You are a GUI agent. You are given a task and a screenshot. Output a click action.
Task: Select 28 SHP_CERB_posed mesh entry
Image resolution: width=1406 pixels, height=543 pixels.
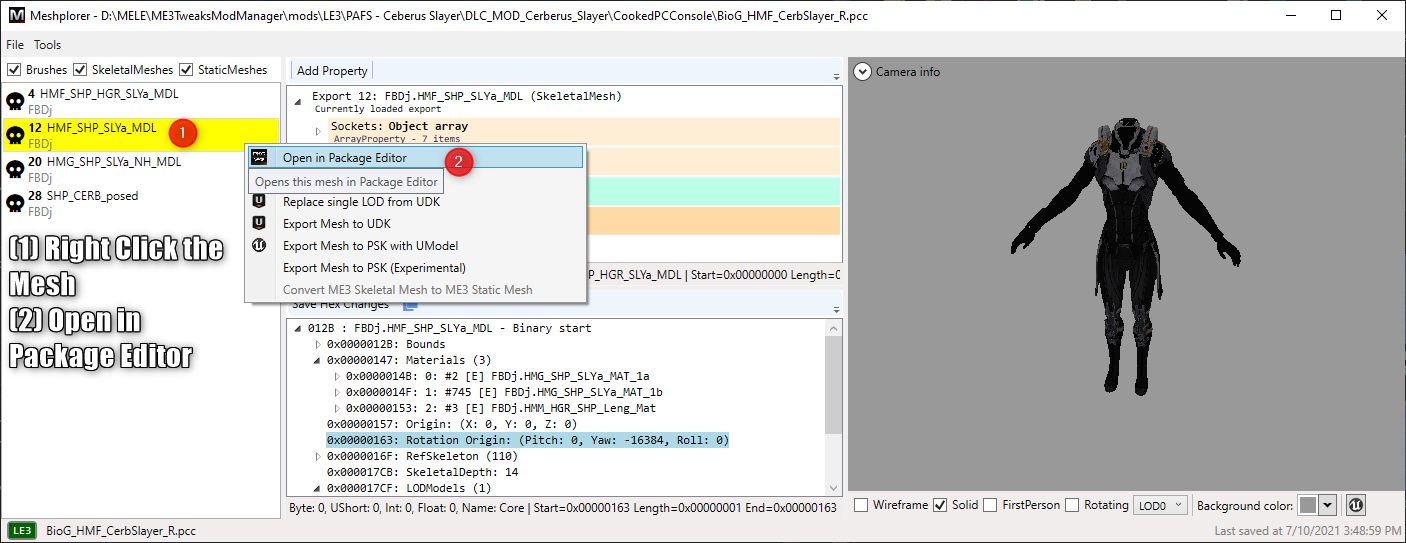[141, 203]
